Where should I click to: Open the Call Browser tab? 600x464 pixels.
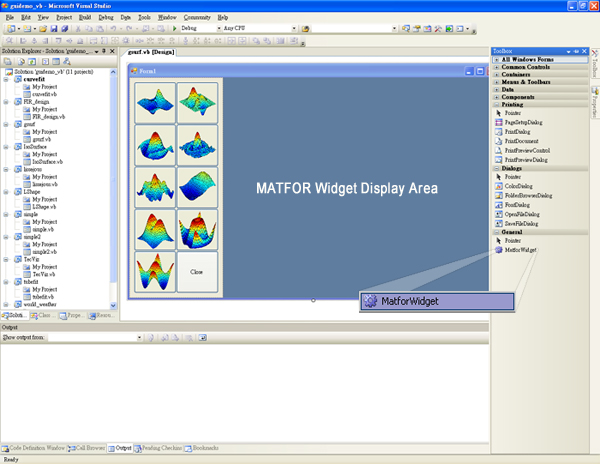(x=86, y=448)
